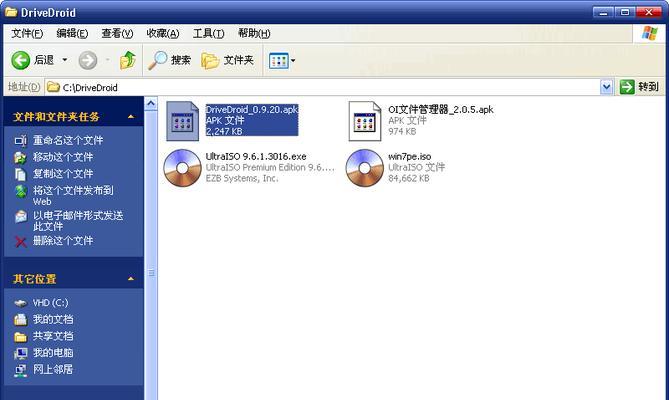The height and width of the screenshot is (400, 669).
Task: Click the DriveDroid_0.9.20.apk file name
Action: tap(252, 110)
